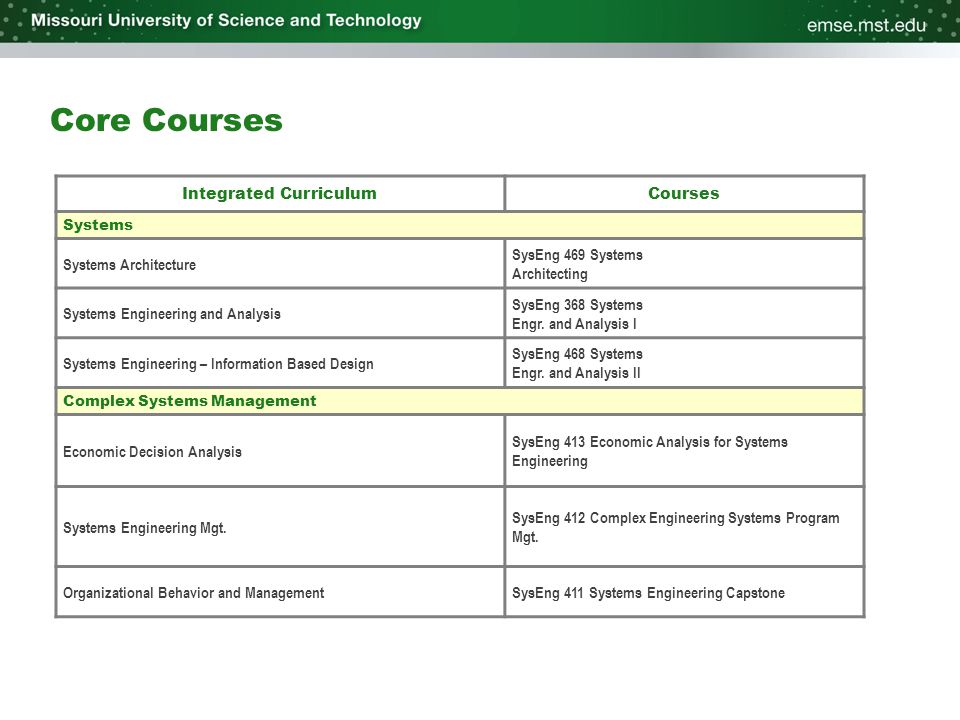The height and width of the screenshot is (720, 960).
Task: Click the Courses column header
Action: pyautogui.click(x=684, y=193)
